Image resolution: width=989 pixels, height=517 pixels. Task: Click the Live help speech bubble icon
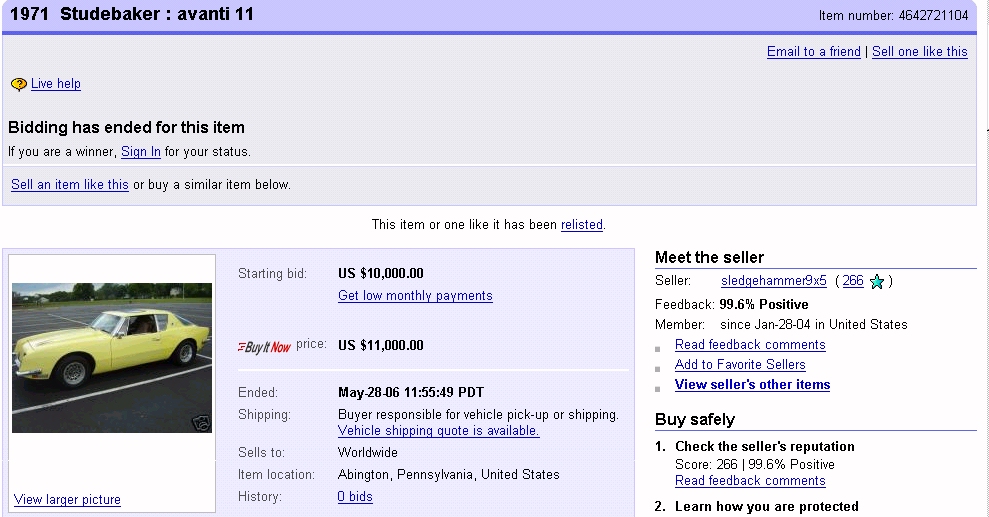click(18, 85)
